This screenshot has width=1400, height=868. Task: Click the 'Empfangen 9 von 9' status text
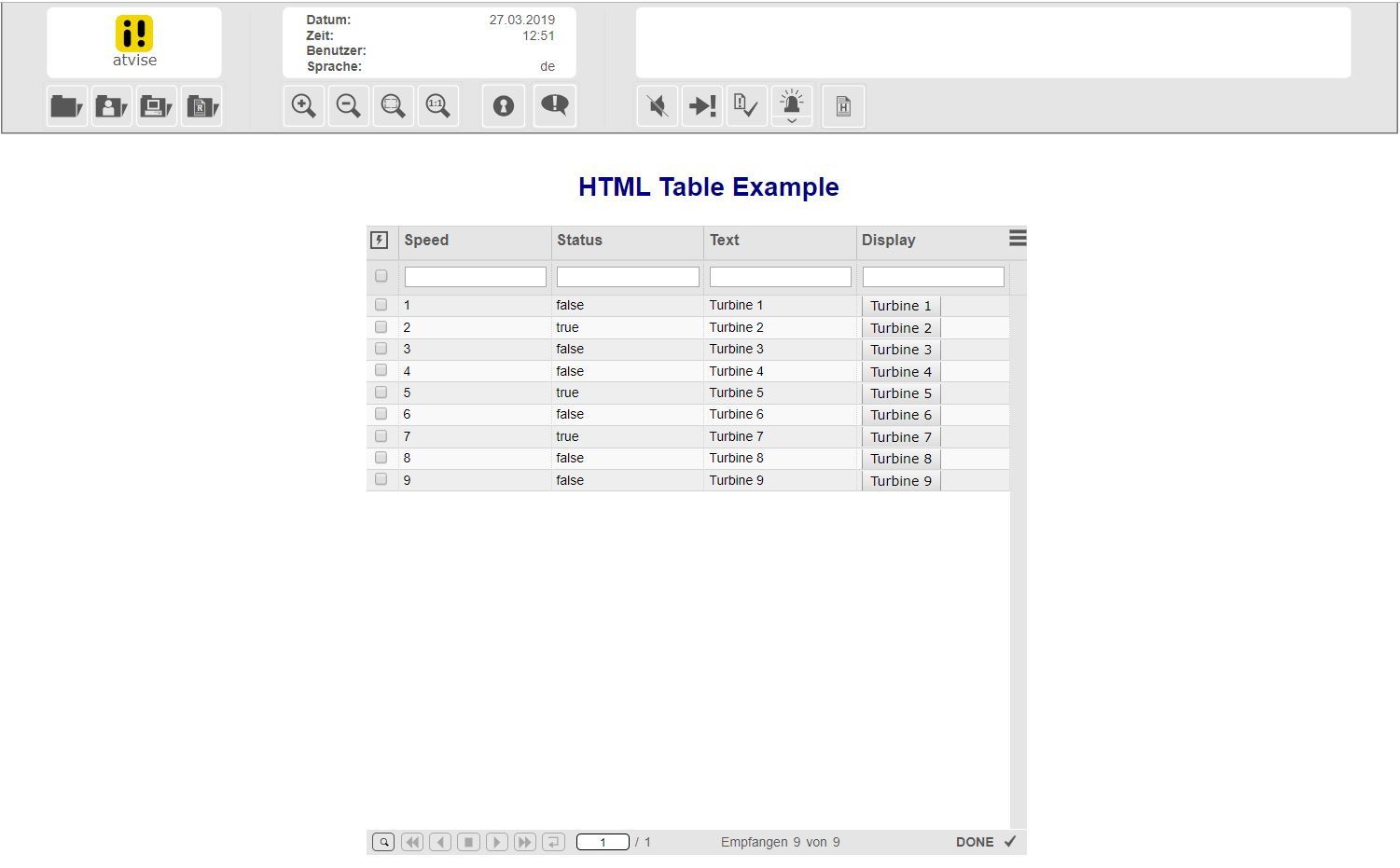780,842
